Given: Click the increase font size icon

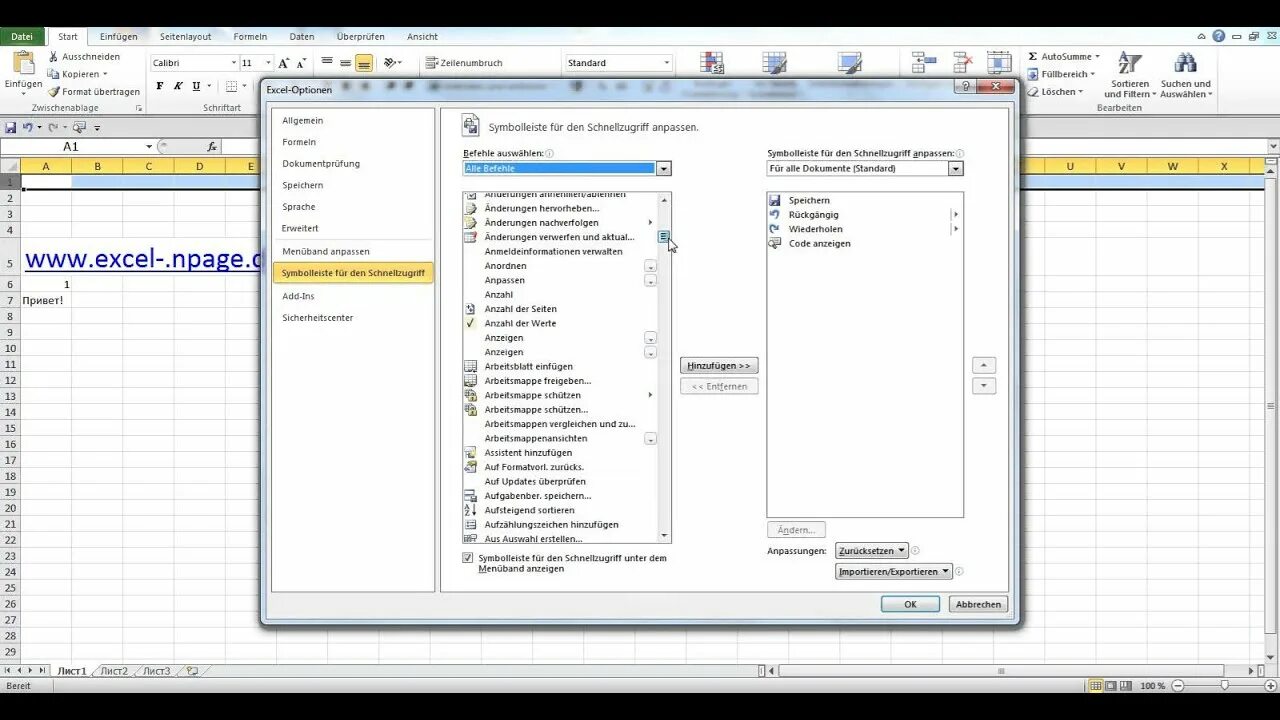Looking at the screenshot, I should 284,63.
